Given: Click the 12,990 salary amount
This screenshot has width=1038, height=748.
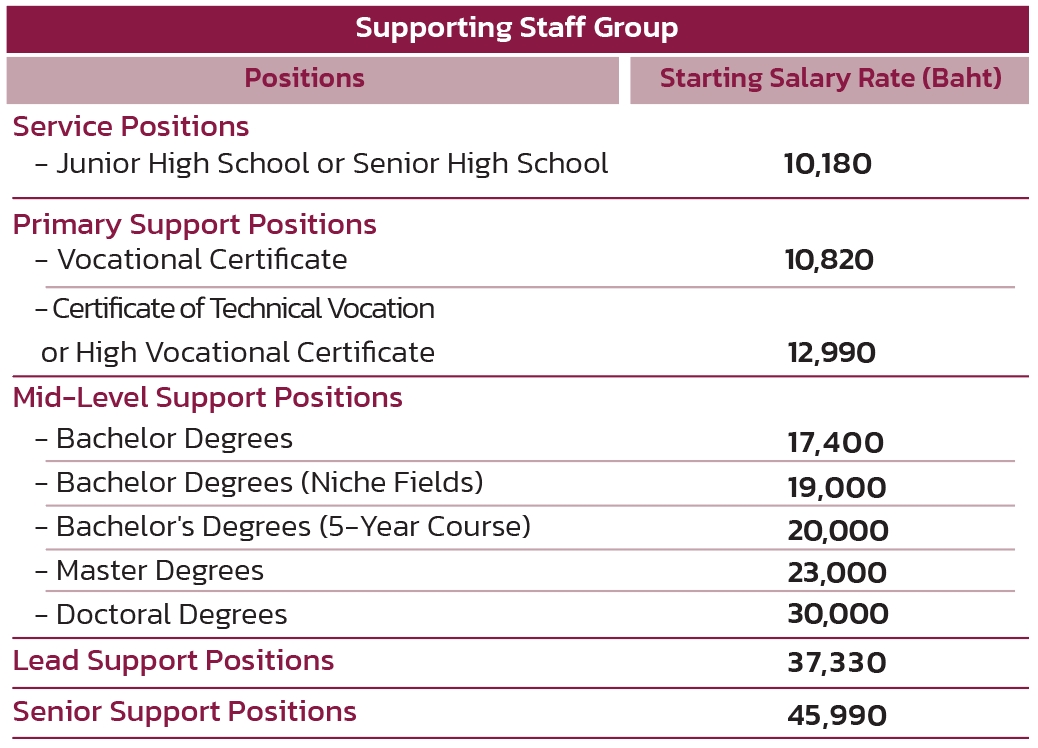Looking at the screenshot, I should click(830, 353).
